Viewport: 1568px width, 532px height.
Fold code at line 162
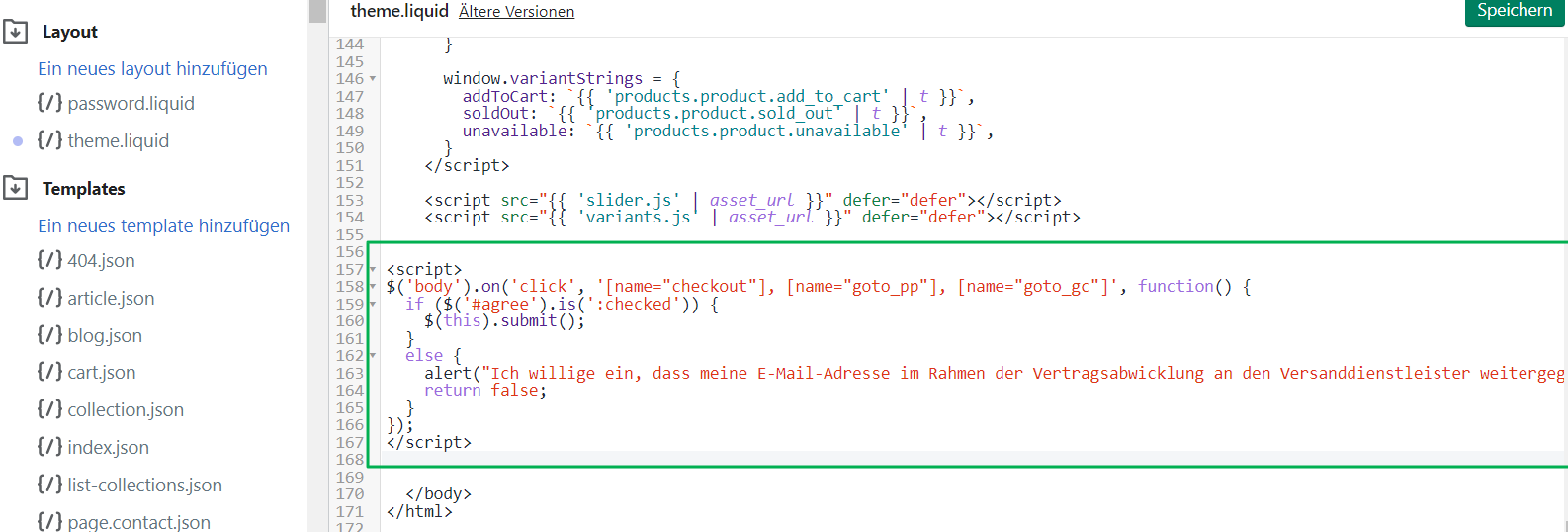click(x=373, y=356)
